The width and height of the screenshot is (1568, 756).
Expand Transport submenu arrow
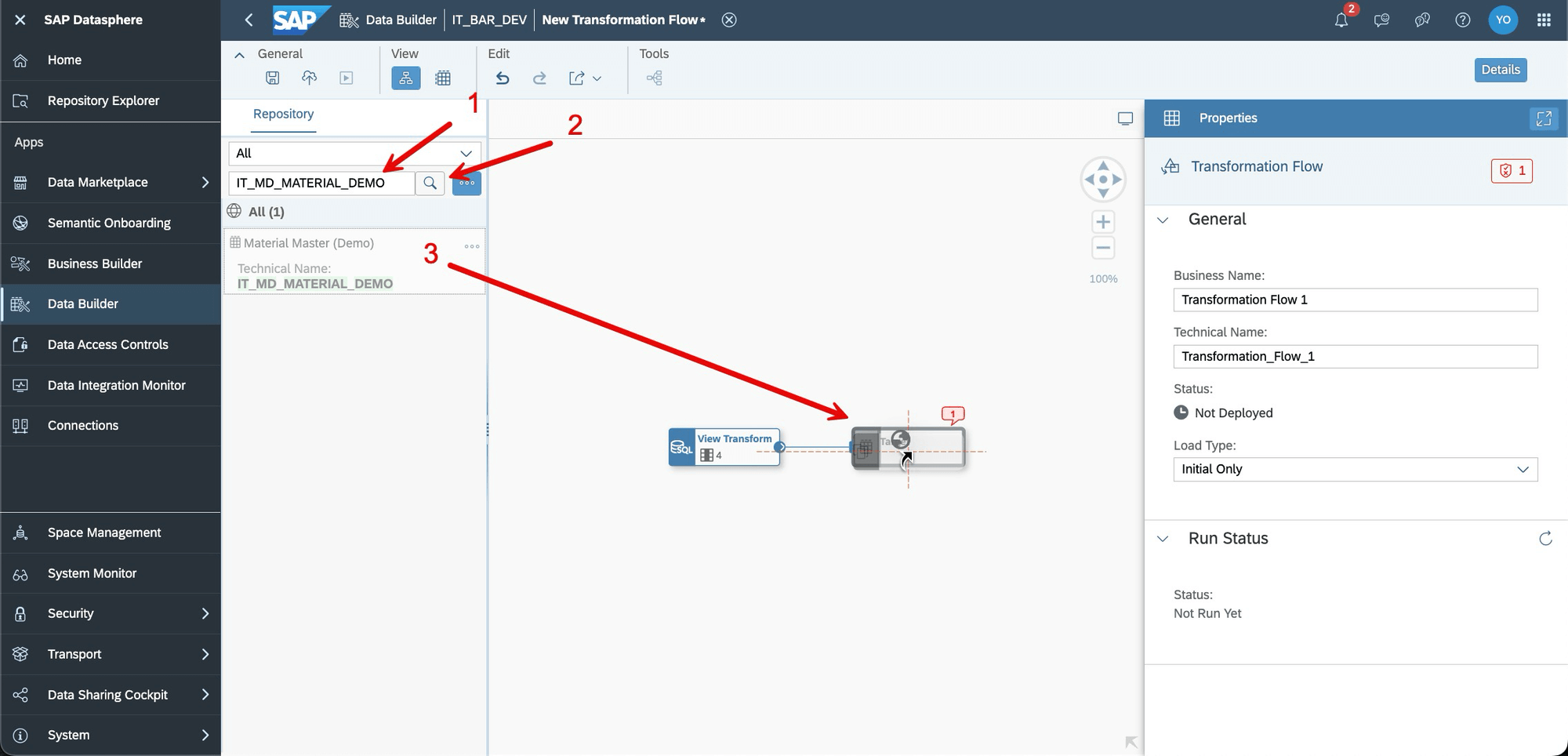coord(205,654)
